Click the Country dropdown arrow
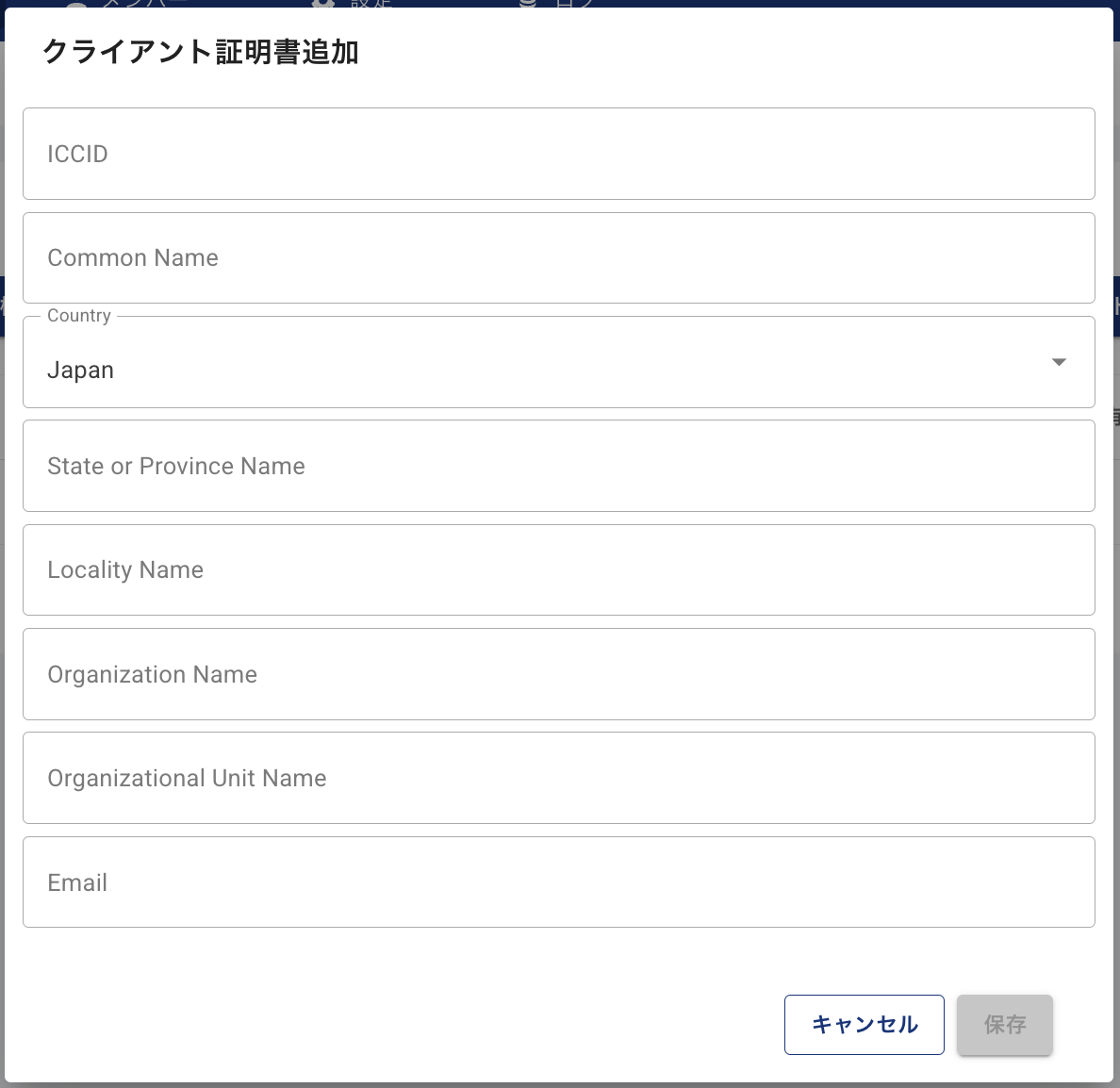 1059,362
